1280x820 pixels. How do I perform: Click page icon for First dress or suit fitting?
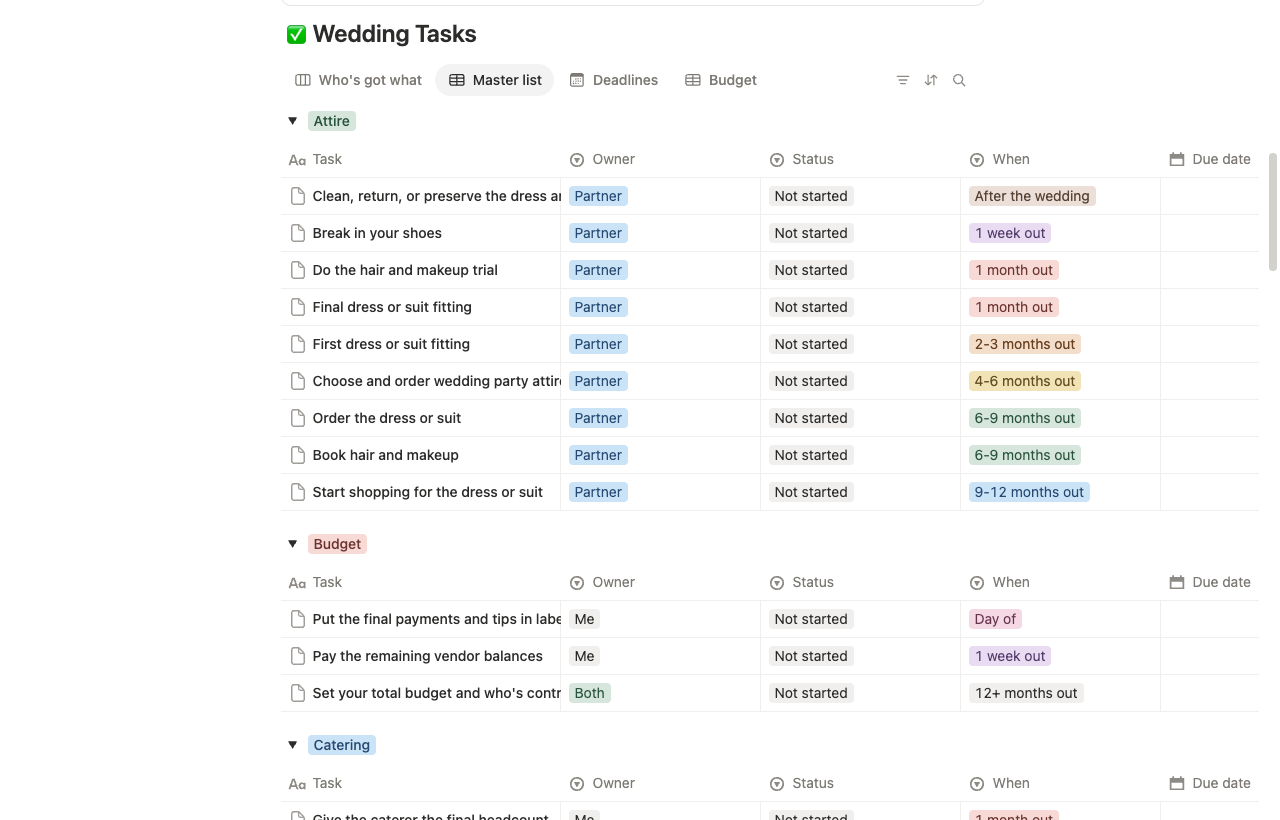point(297,344)
